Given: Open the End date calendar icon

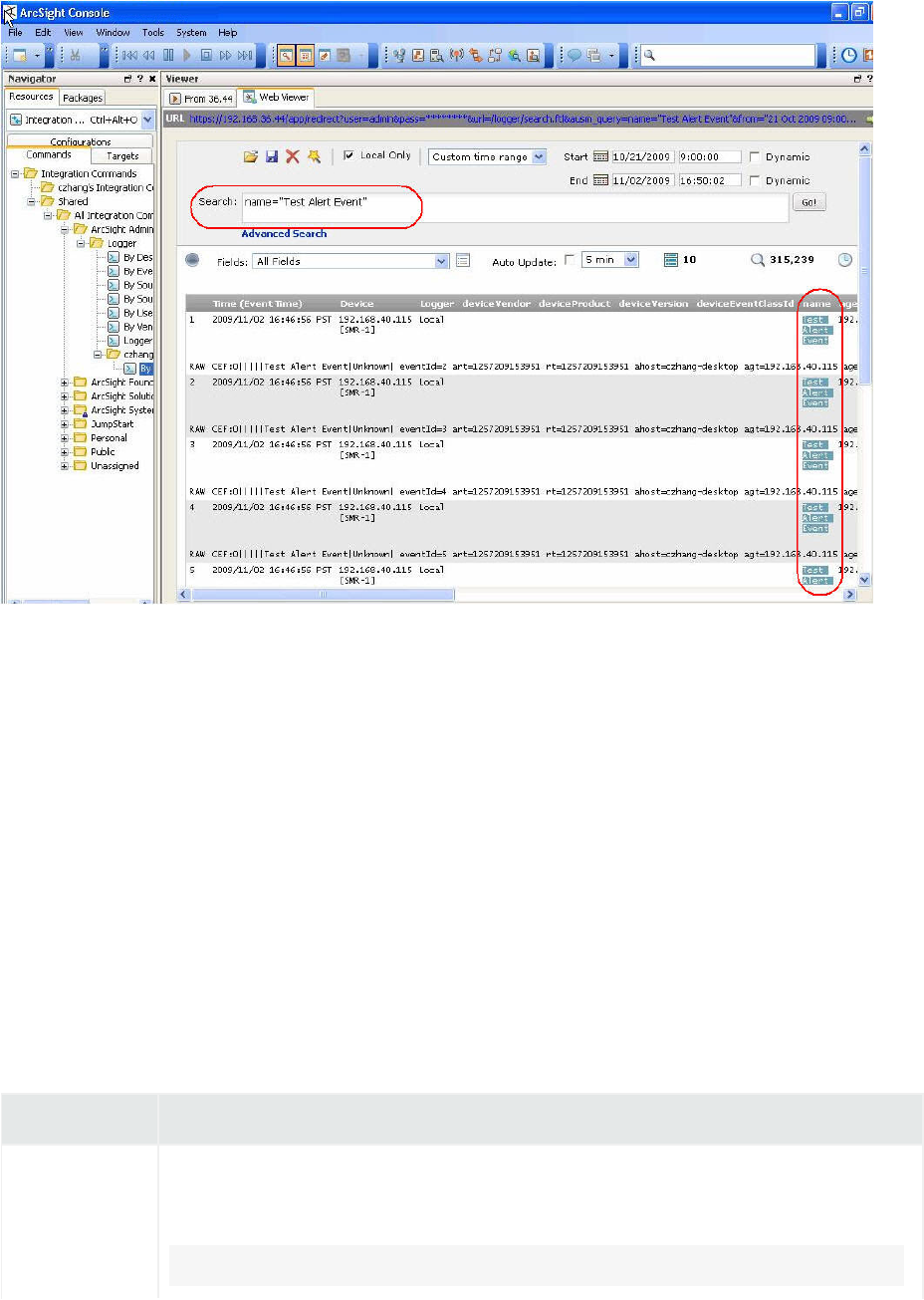Looking at the screenshot, I should (x=600, y=180).
